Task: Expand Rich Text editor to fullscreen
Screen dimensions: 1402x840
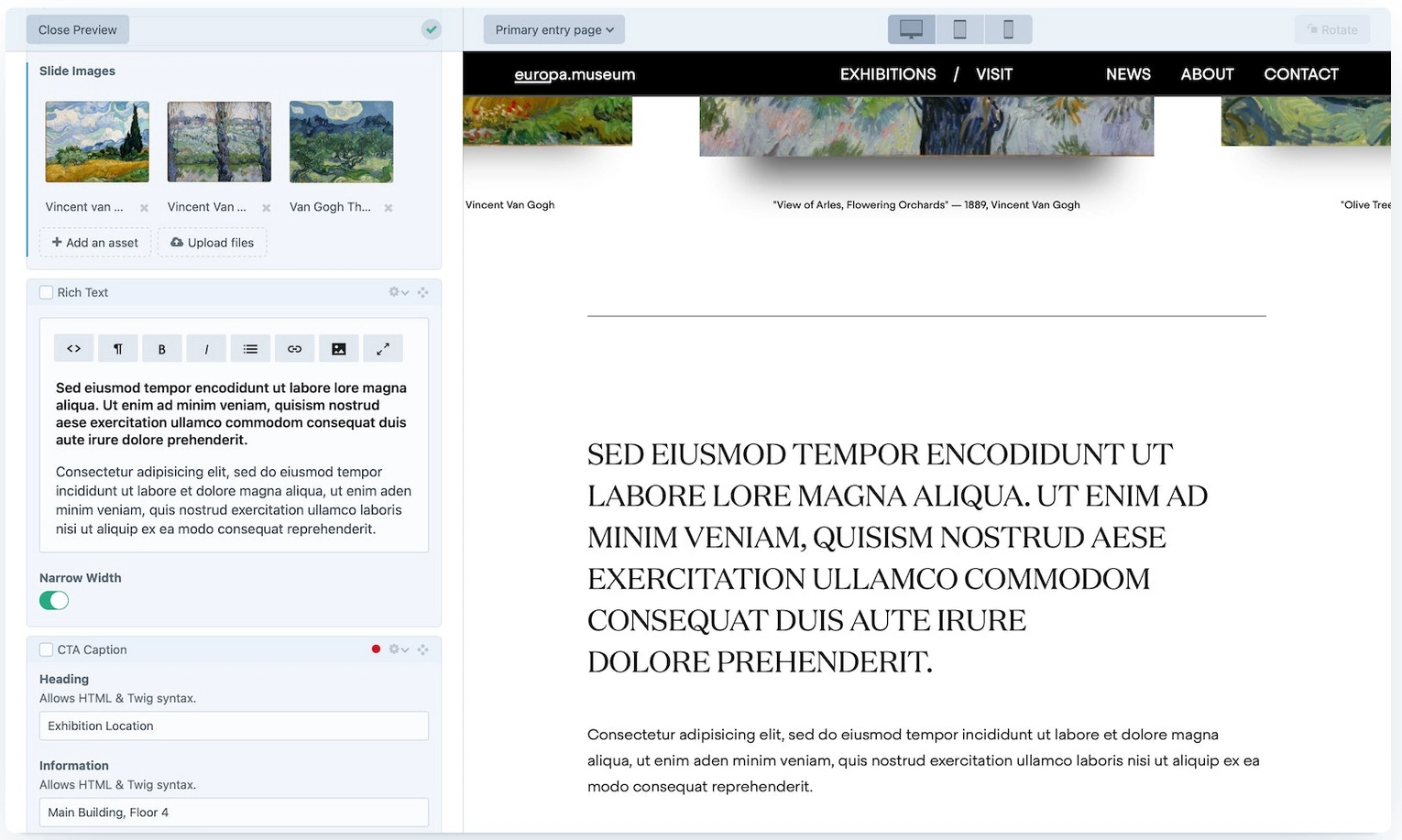Action: tap(383, 348)
